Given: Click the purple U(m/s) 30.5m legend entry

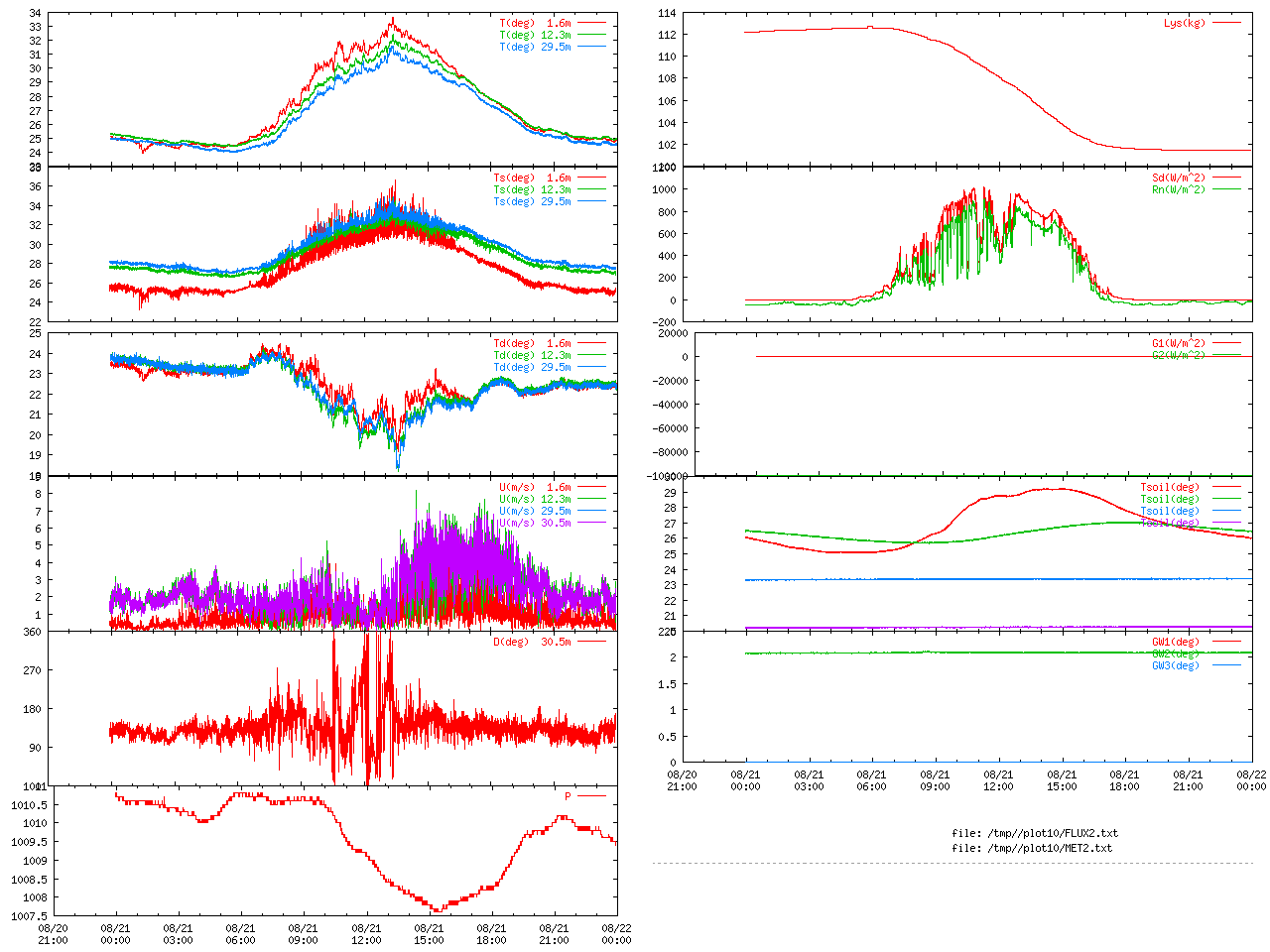Looking at the screenshot, I should (552, 523).
